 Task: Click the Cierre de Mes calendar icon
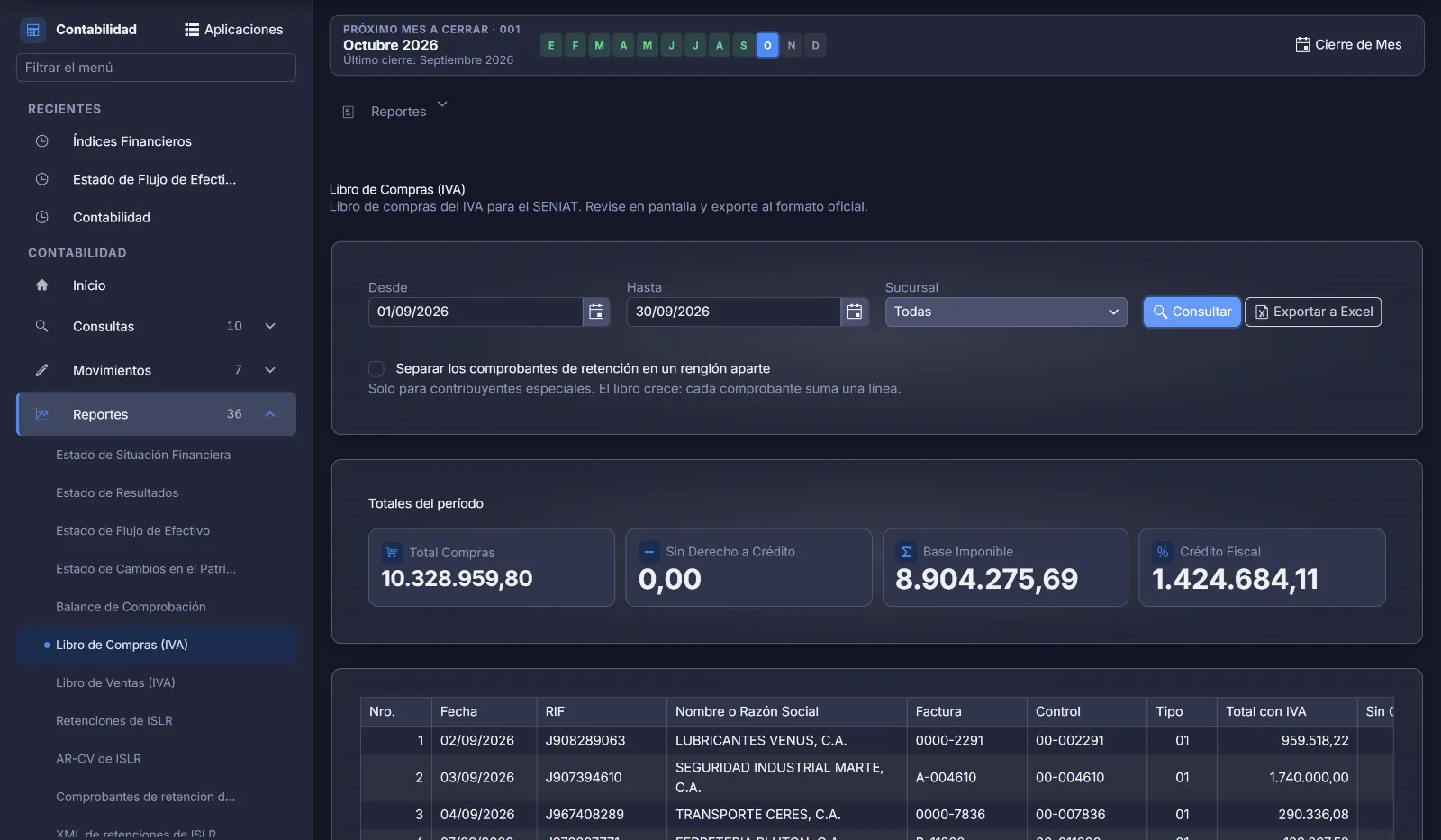1302,45
